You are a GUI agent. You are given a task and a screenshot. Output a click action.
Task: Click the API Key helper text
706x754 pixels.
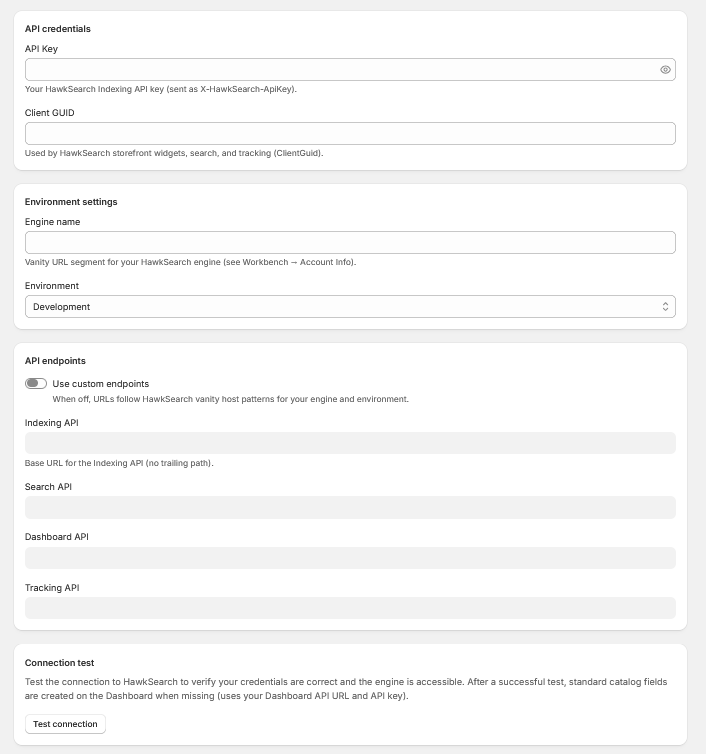[x=161, y=89]
